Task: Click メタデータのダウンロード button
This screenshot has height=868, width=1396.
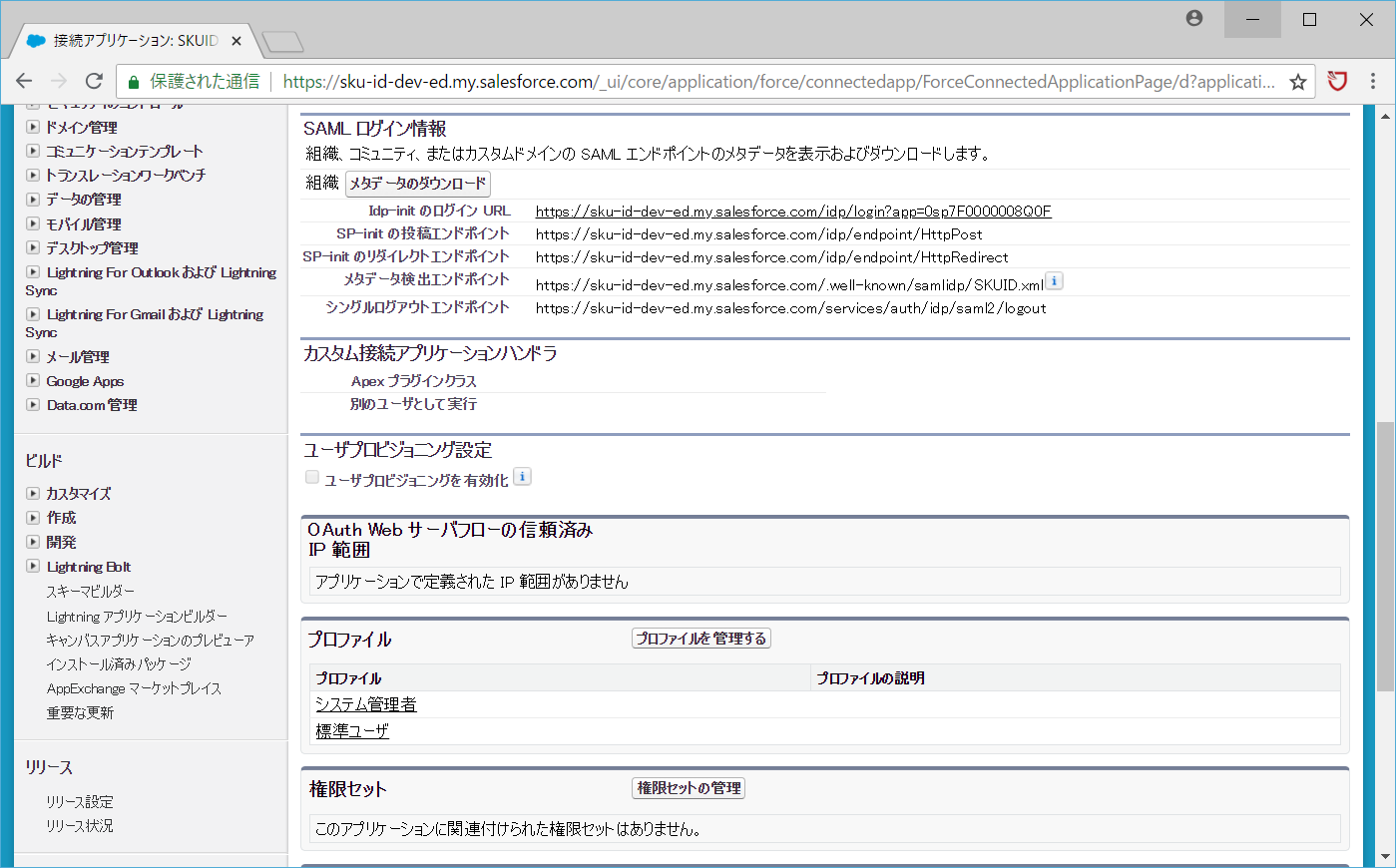Action: (x=418, y=184)
